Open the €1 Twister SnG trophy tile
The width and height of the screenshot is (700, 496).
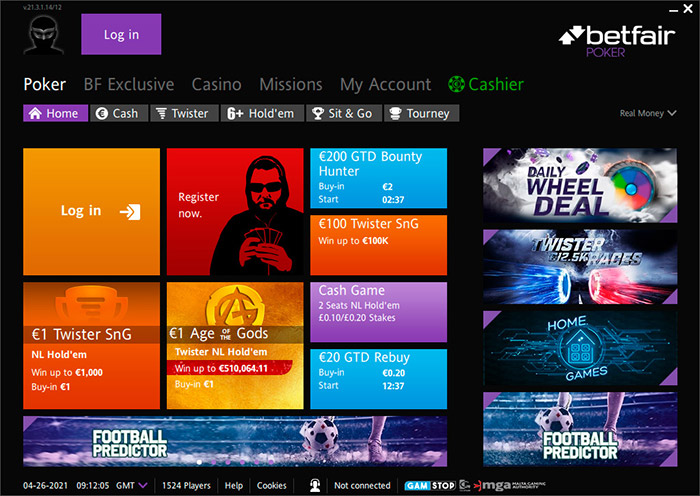91,345
